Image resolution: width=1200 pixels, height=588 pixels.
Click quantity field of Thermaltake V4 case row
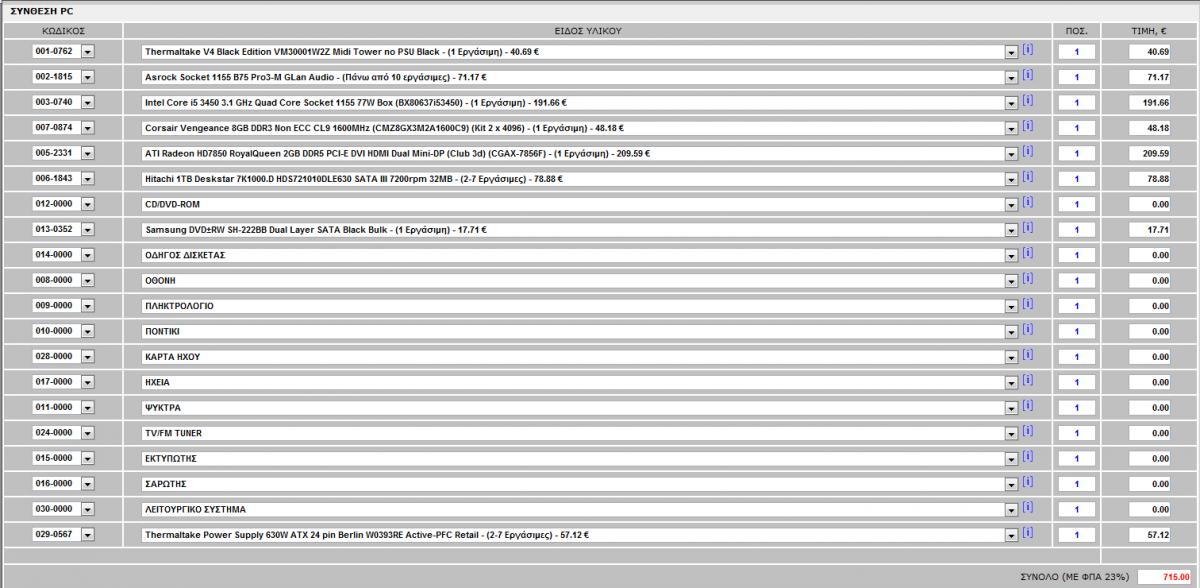[x=1076, y=51]
